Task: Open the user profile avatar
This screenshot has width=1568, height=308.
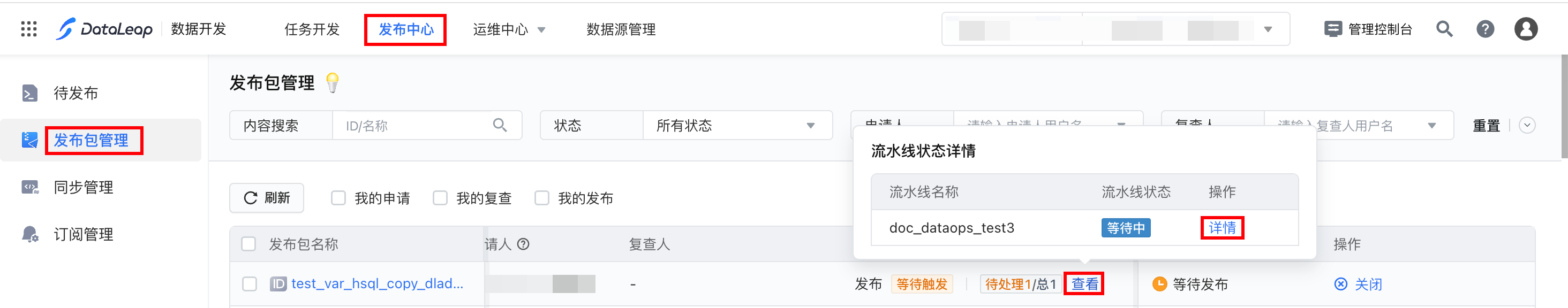Action: coord(1525,29)
